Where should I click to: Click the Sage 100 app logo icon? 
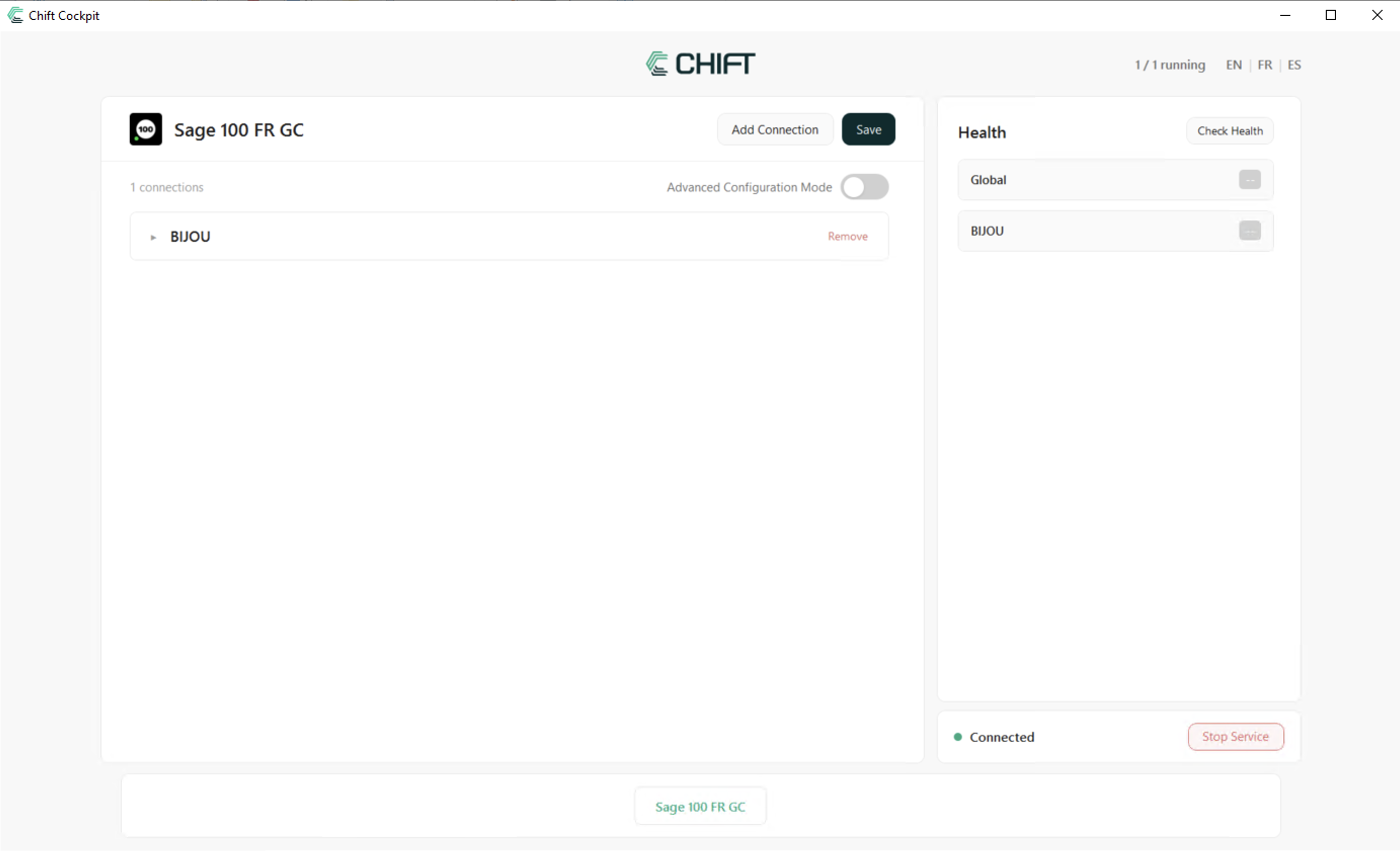point(145,129)
